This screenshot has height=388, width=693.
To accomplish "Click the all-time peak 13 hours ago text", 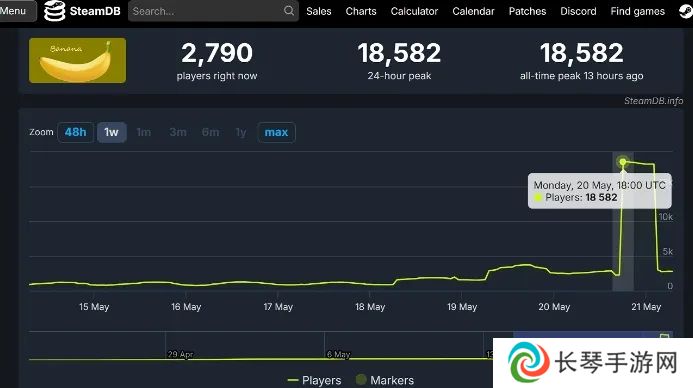I will [582, 76].
